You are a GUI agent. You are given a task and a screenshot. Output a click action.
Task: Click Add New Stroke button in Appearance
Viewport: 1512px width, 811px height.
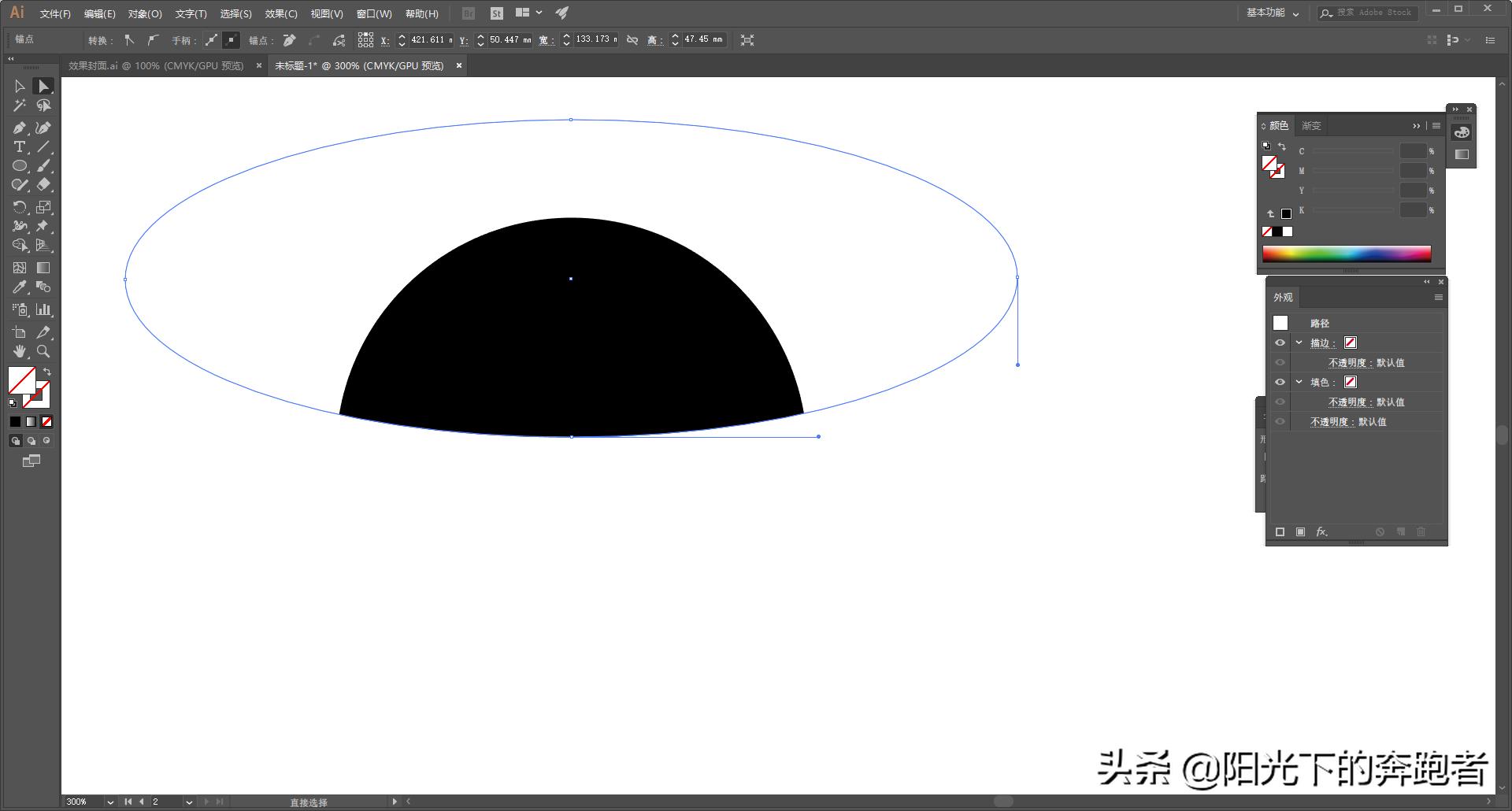tap(1280, 532)
